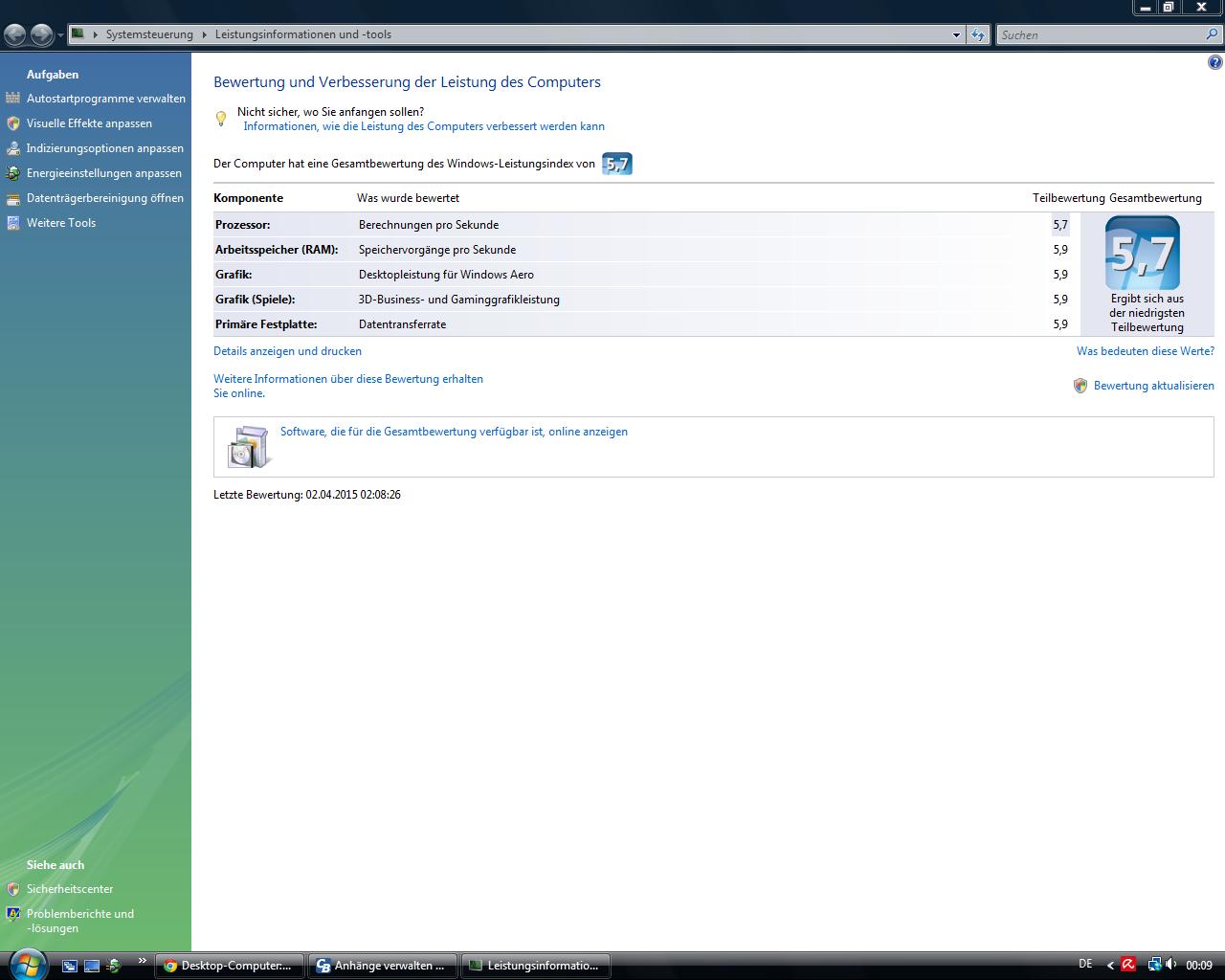Screen dimensions: 1225x980
Task: Open link about improving computer performance
Action: [x=424, y=126]
